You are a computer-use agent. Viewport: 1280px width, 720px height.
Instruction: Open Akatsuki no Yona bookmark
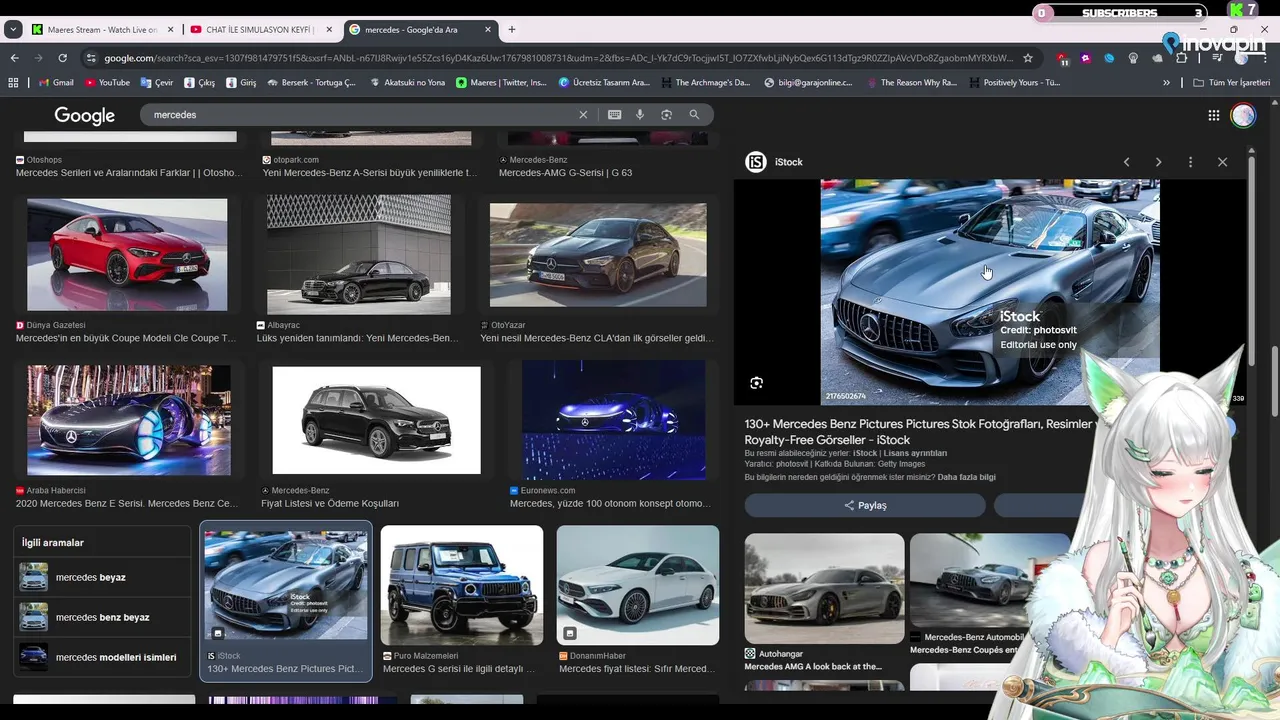tap(408, 83)
